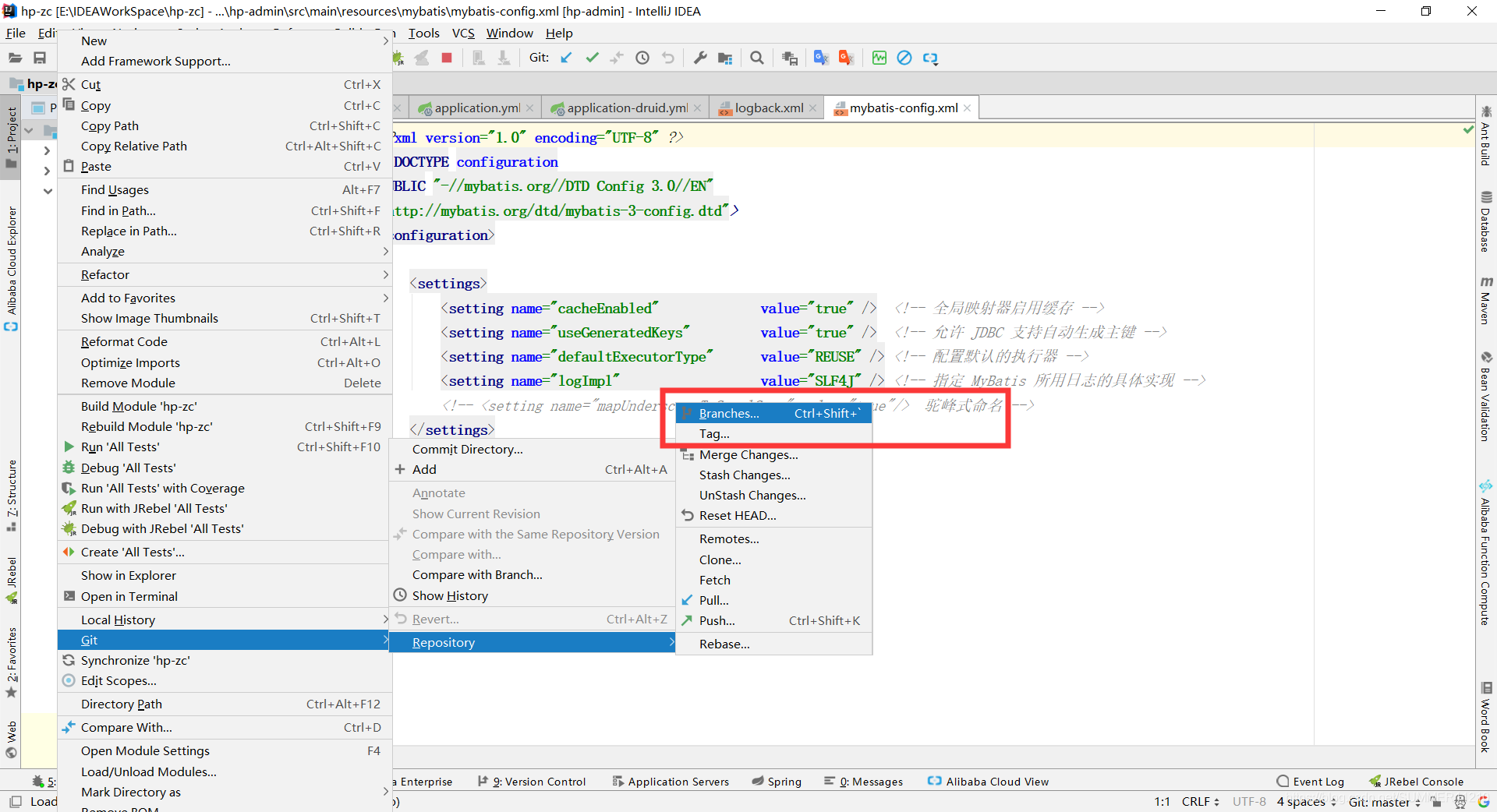Click the Git Update Project arrow icon
This screenshot has height=812, width=1497.
pyautogui.click(x=567, y=58)
